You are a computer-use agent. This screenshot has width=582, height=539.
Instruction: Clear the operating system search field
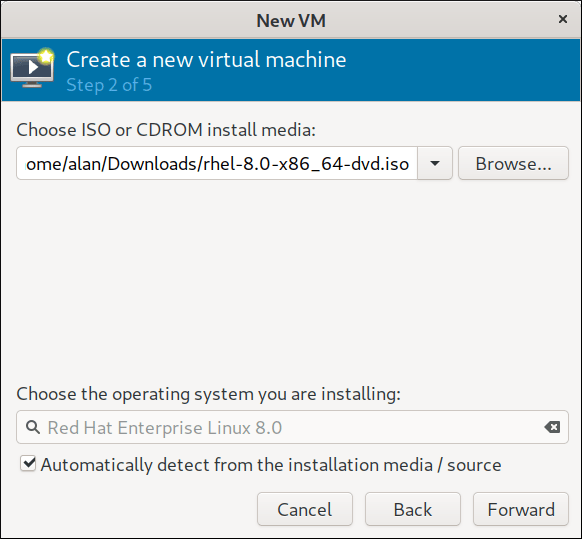pyautogui.click(x=552, y=427)
